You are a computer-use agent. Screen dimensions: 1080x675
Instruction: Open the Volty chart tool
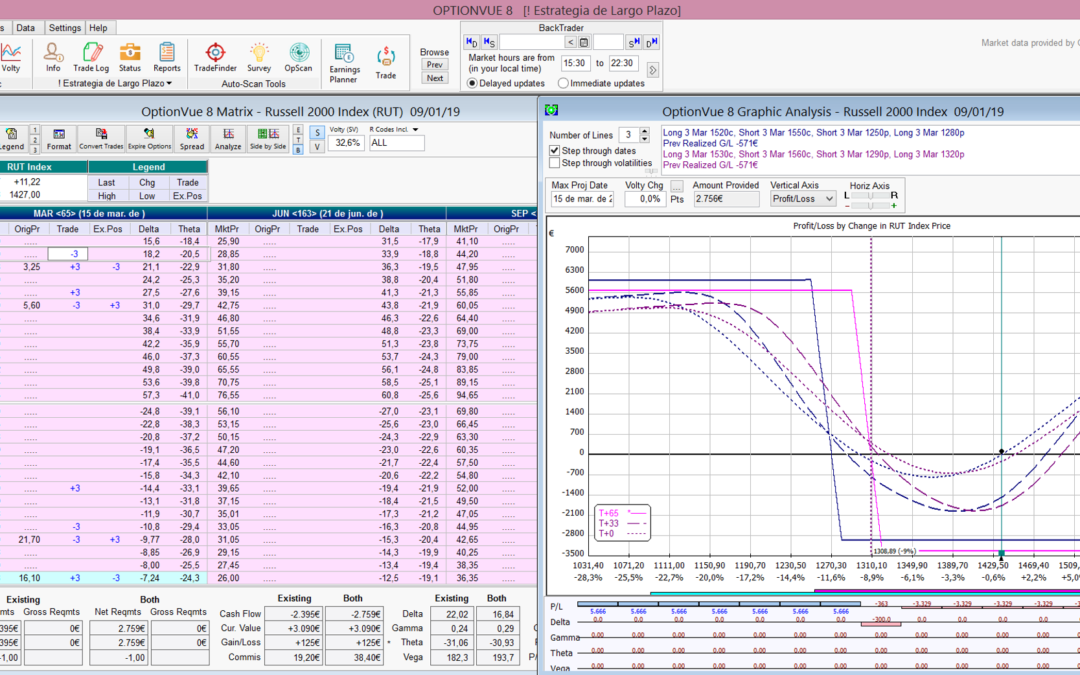[x=10, y=57]
